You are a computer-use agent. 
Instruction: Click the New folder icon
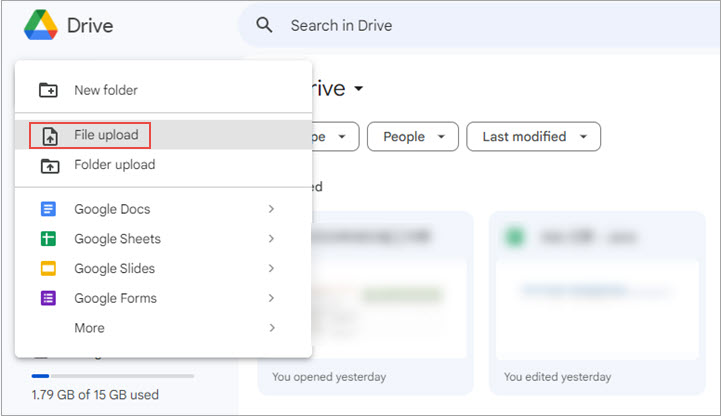click(x=48, y=90)
